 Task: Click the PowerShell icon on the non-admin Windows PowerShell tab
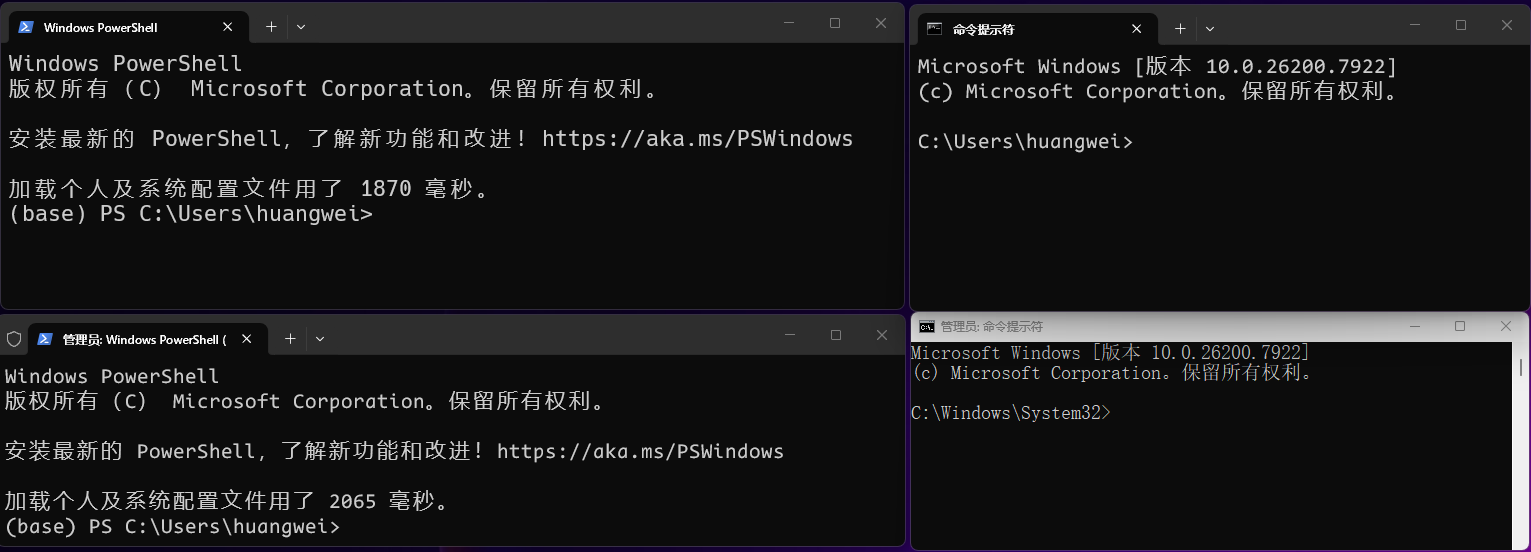(x=26, y=27)
